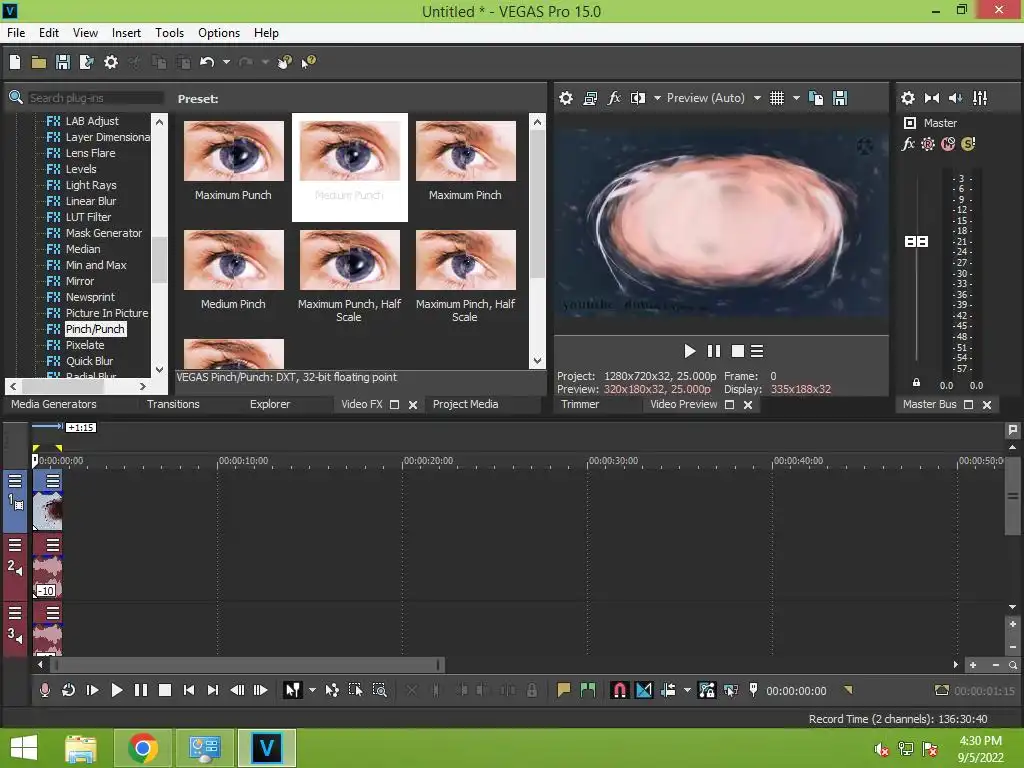Open Video Output FX in preview toolbar
Viewport: 1024px width, 768px height.
614,98
